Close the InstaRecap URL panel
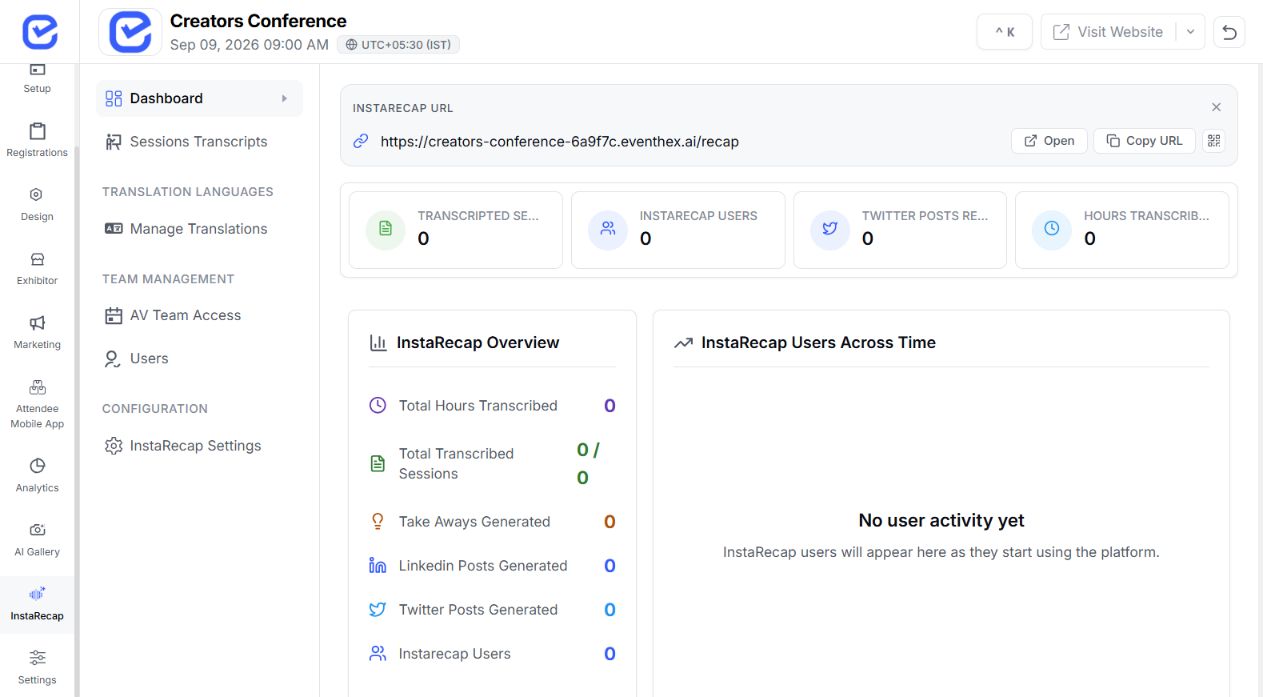This screenshot has width=1263, height=697. point(1216,107)
